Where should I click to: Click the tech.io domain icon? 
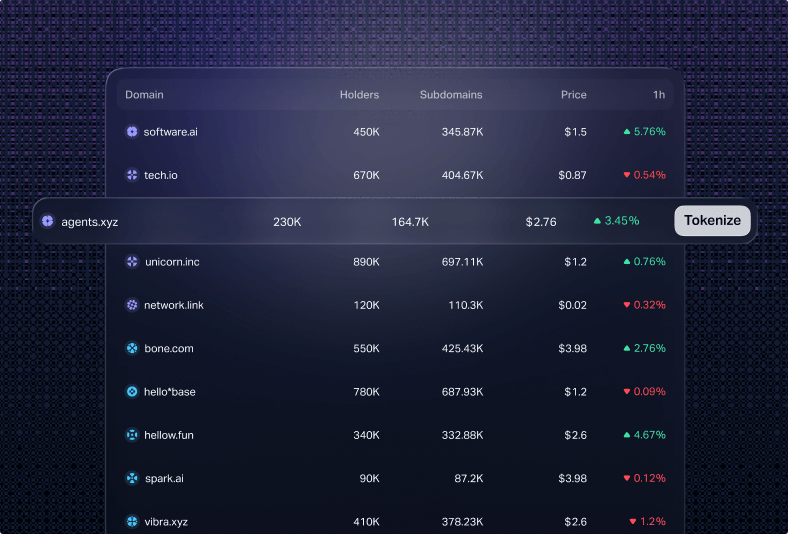point(131,175)
